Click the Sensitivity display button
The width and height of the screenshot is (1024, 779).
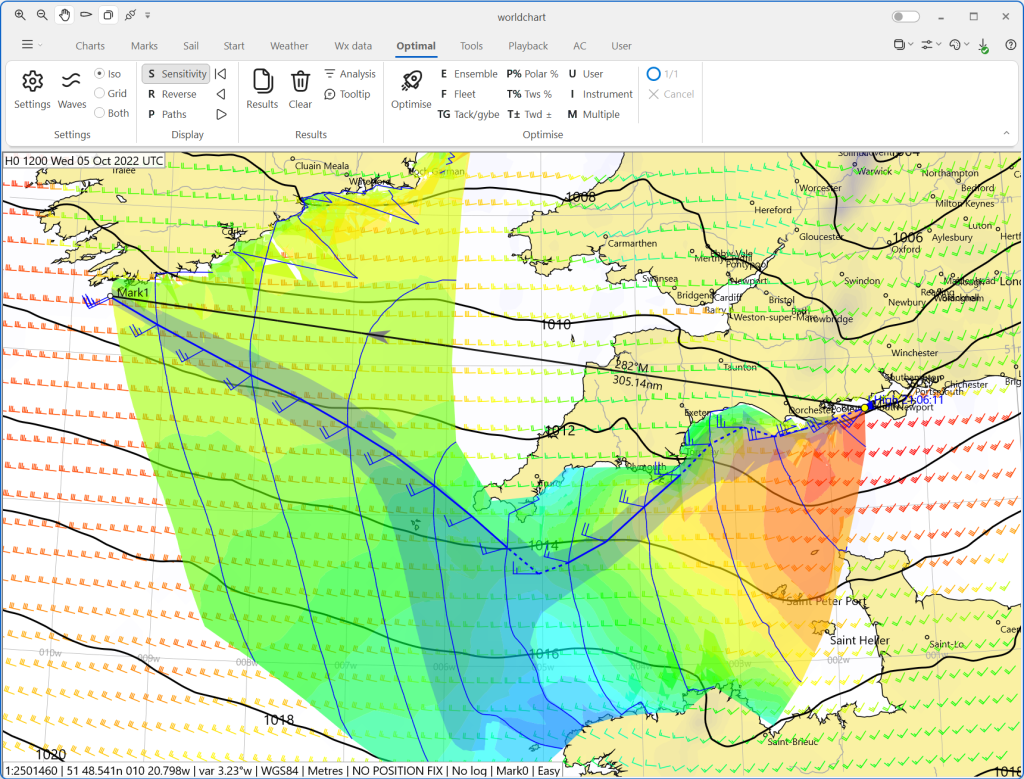176,74
